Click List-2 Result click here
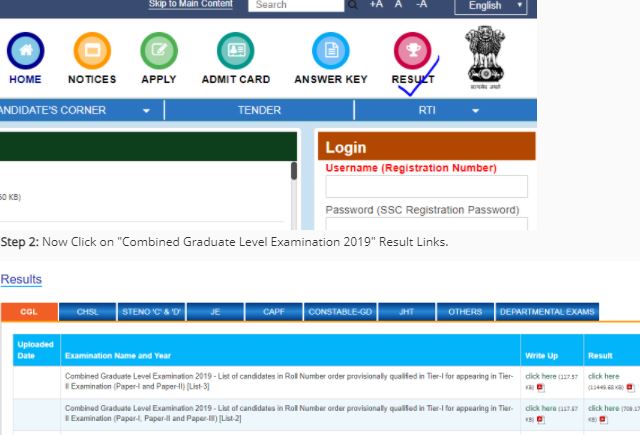The height and width of the screenshot is (435, 640). click(604, 408)
